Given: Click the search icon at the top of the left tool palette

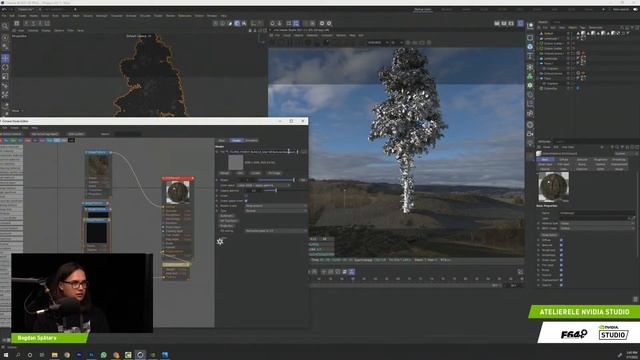Looking at the screenshot, I should [x=5, y=26].
